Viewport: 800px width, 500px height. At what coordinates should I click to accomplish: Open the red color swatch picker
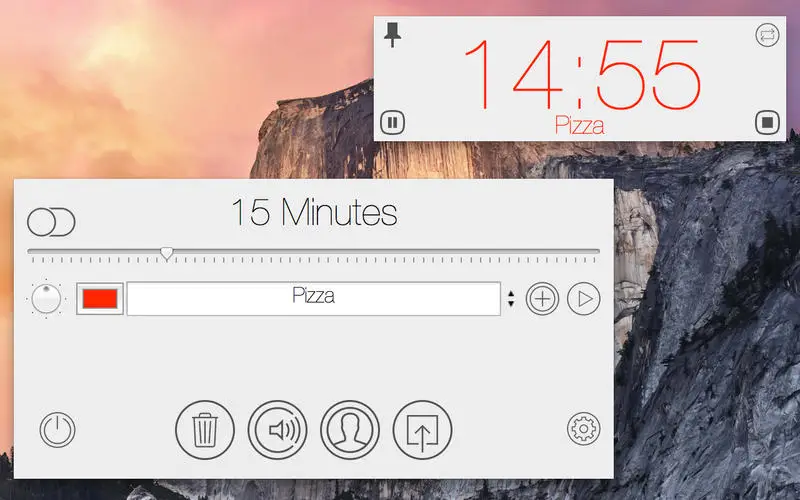(x=100, y=298)
